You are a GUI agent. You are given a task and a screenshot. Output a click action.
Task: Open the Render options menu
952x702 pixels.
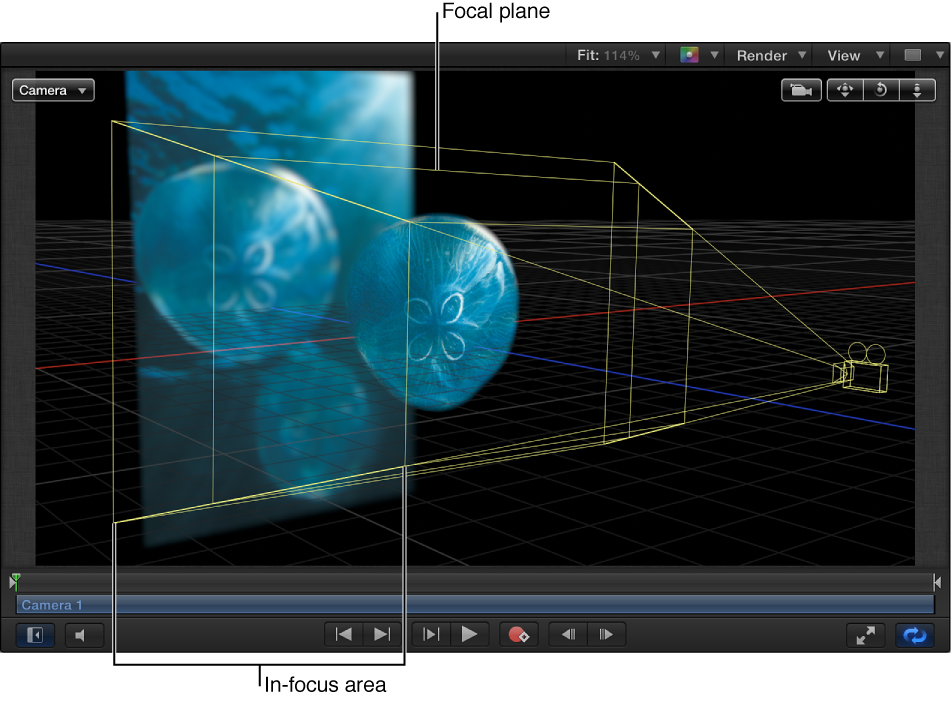[x=768, y=55]
